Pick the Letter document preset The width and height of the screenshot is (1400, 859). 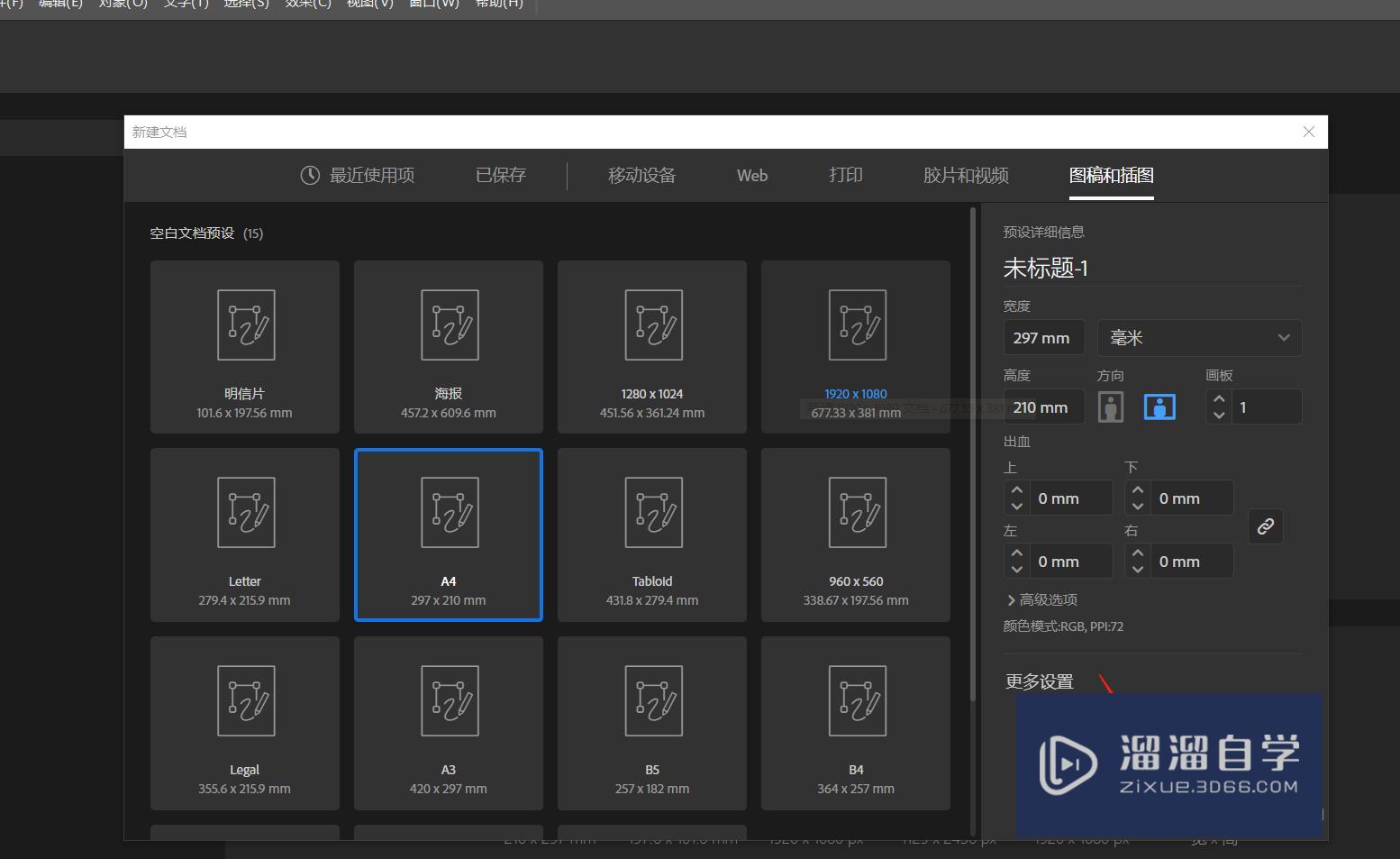coord(245,535)
